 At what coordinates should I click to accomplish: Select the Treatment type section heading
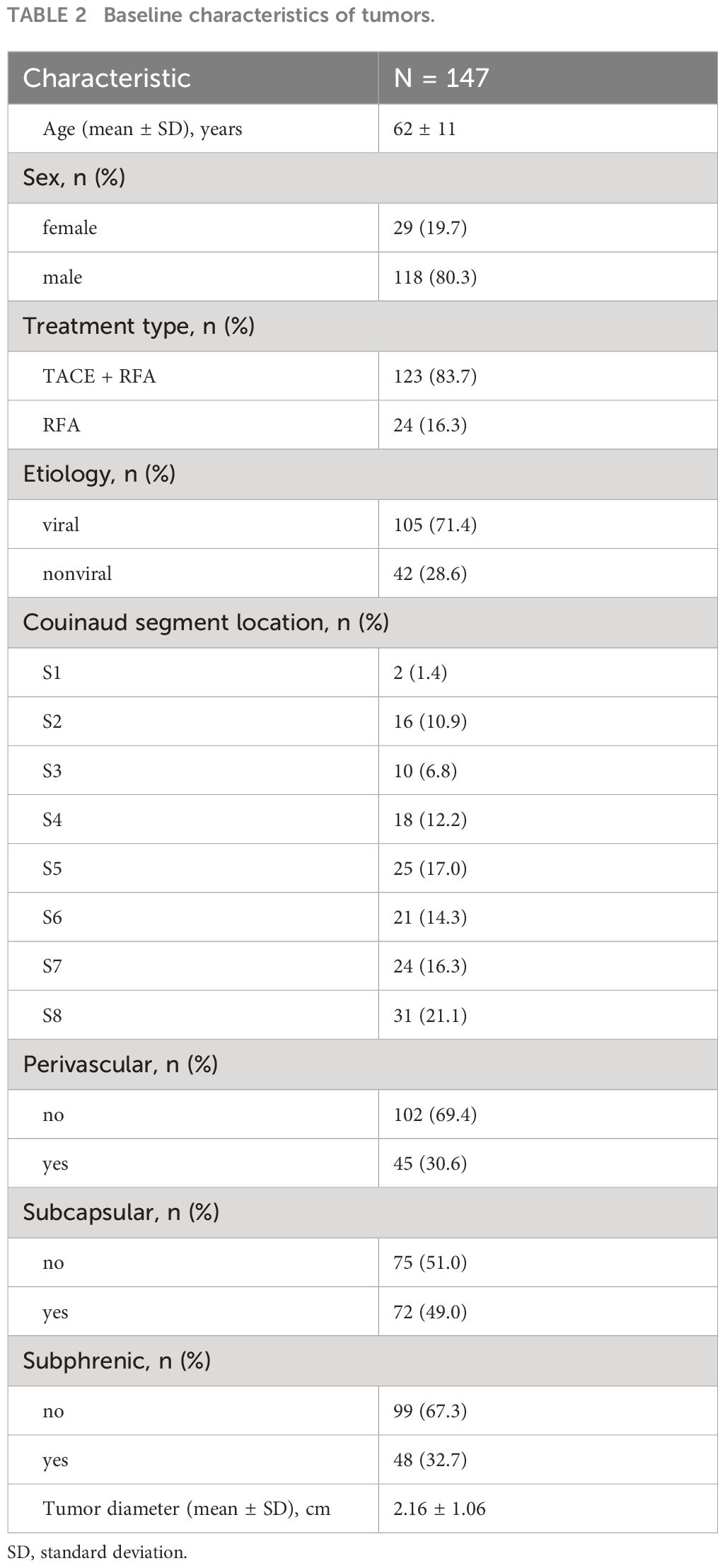pos(139,326)
